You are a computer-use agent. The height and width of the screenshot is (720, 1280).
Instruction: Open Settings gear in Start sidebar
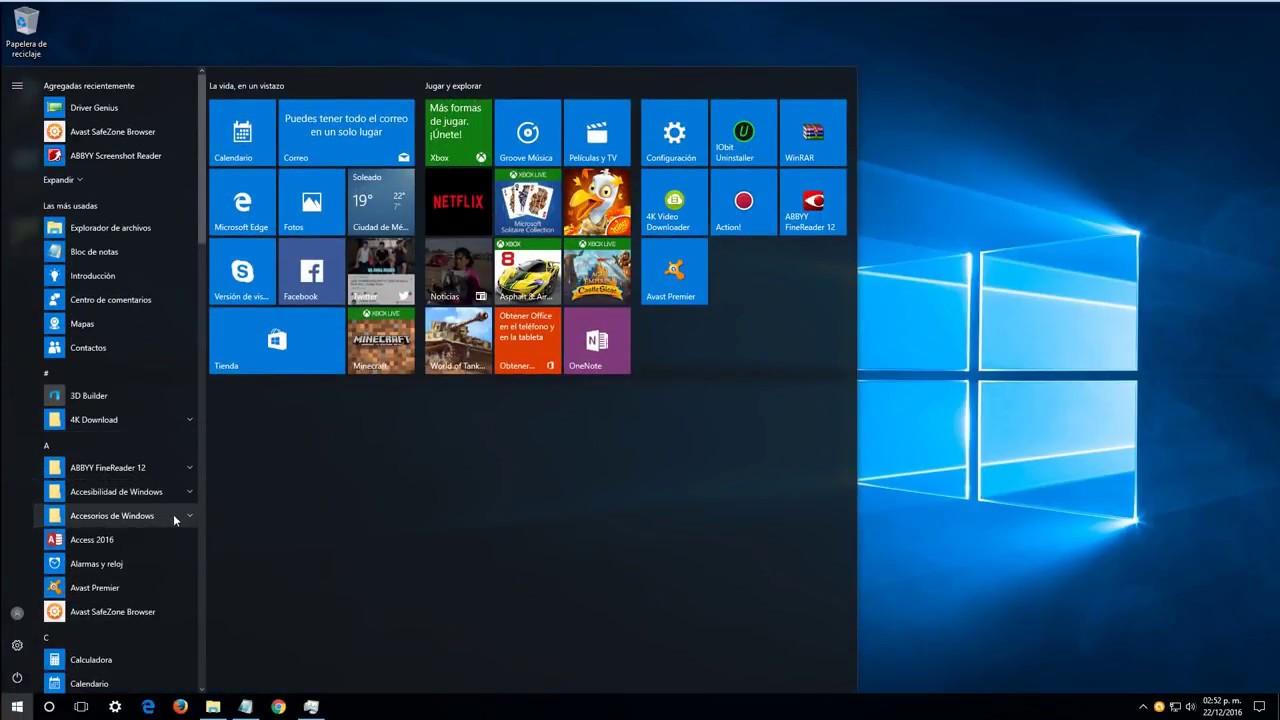(17, 645)
